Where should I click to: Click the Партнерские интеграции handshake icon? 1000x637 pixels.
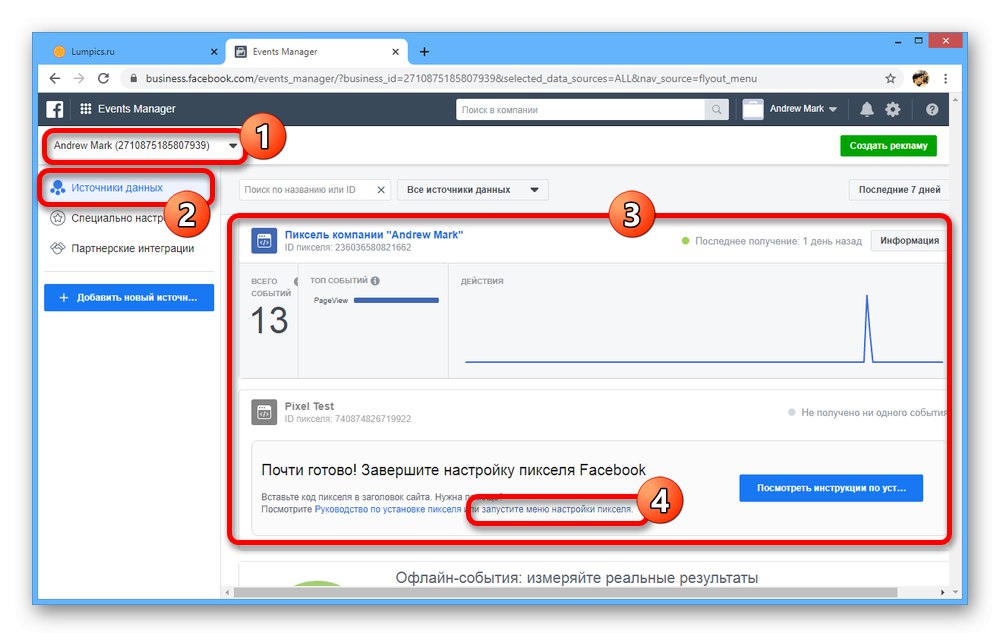coord(58,248)
